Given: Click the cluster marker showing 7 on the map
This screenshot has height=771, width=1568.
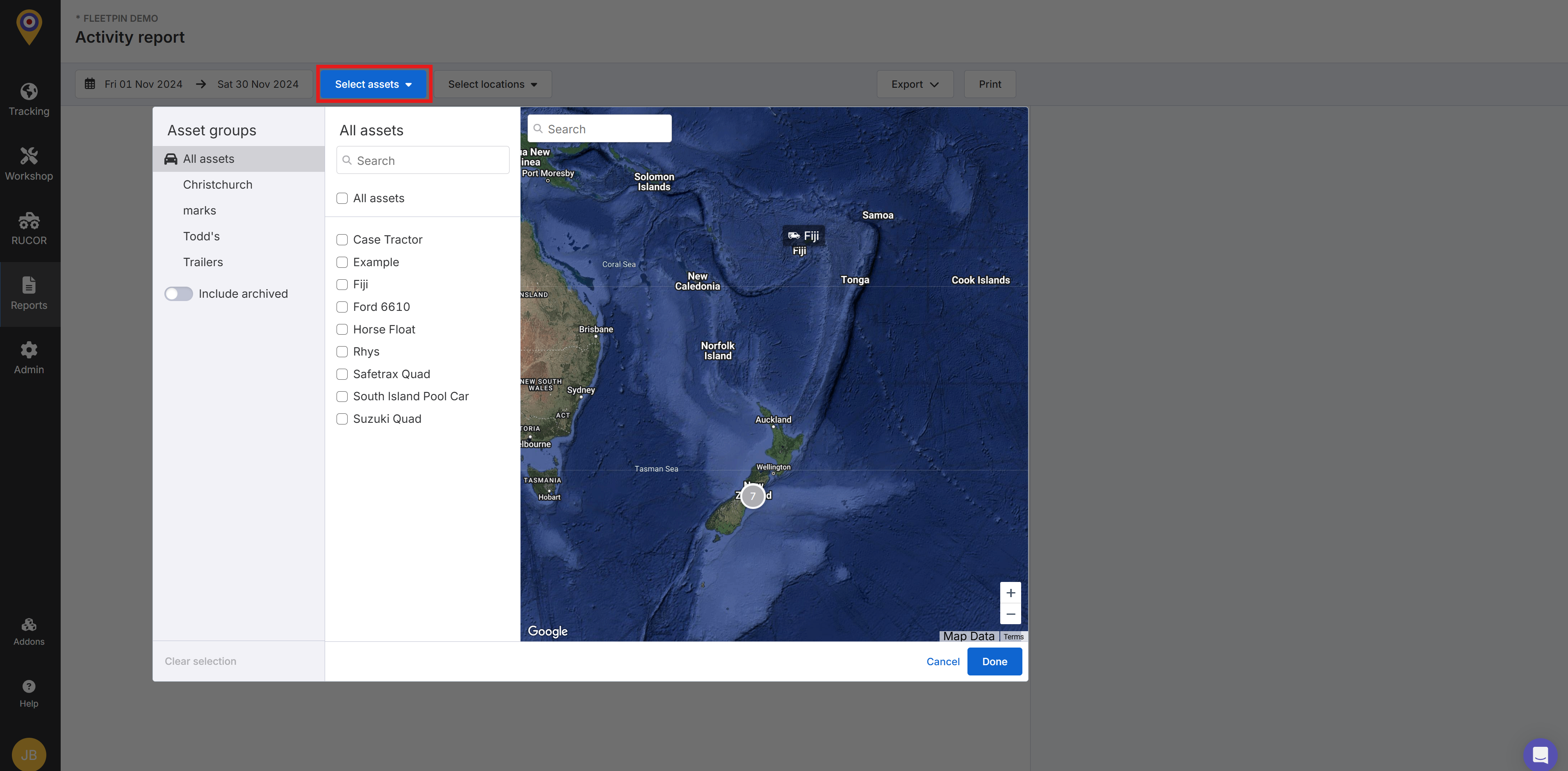Looking at the screenshot, I should click(x=753, y=496).
